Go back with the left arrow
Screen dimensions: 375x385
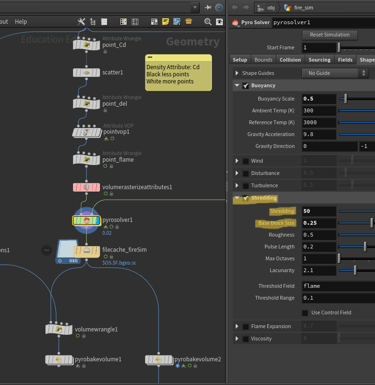[x=235, y=7]
